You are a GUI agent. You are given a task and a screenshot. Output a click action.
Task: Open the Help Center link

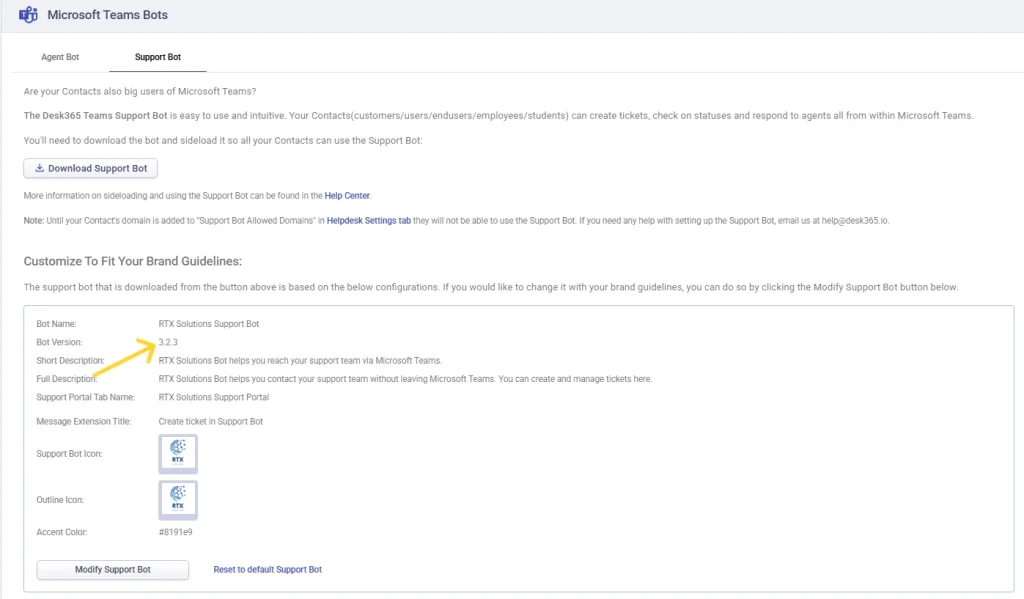tap(347, 195)
